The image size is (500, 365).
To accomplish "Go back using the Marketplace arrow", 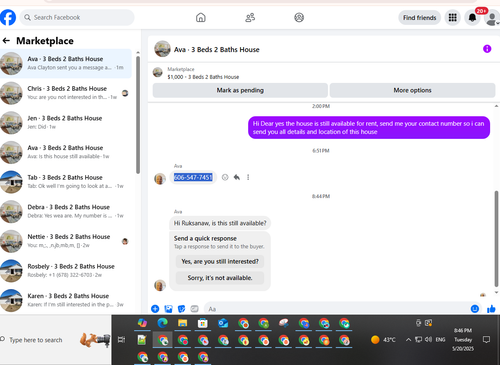I will [x=6, y=41].
